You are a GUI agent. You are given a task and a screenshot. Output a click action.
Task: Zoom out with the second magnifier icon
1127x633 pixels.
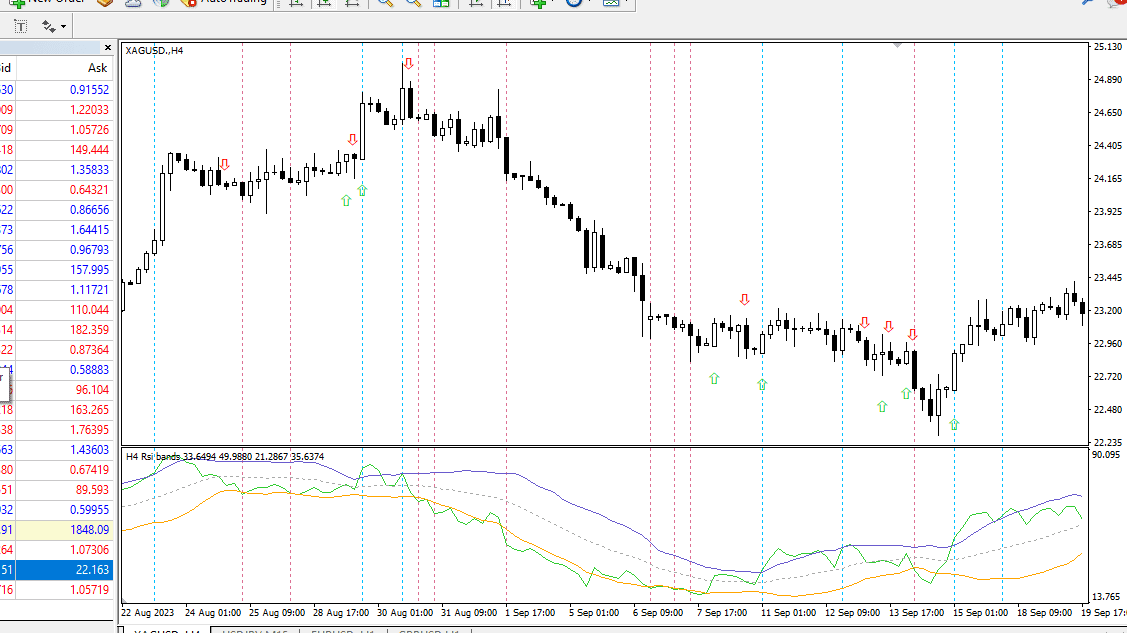(413, 3)
